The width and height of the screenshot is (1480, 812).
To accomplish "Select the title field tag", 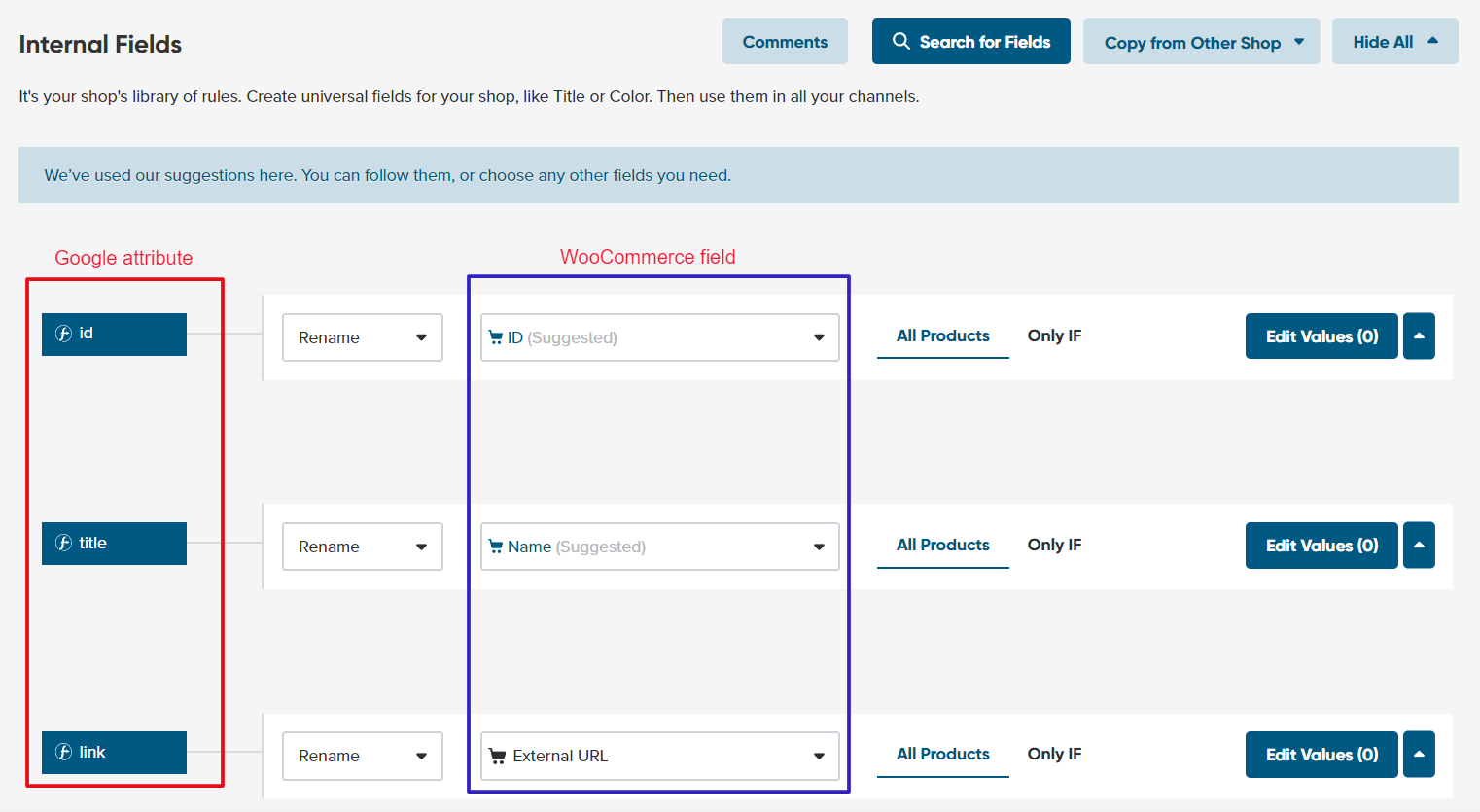I will tap(114, 544).
